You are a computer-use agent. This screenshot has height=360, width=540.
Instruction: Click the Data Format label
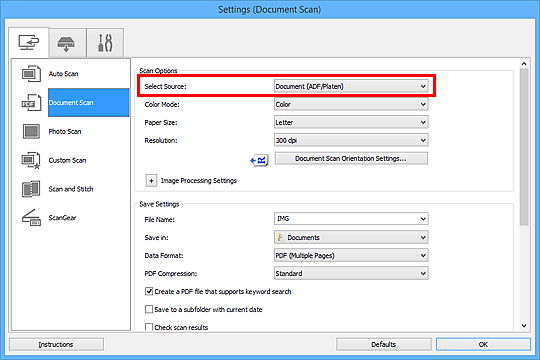coord(164,256)
